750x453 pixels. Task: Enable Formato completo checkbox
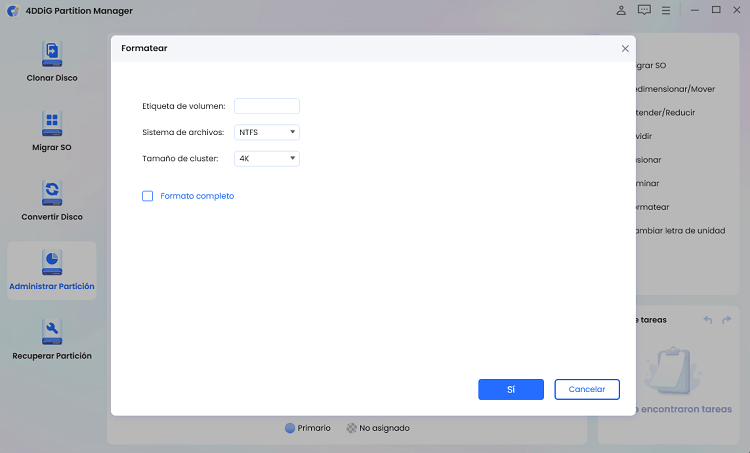147,196
